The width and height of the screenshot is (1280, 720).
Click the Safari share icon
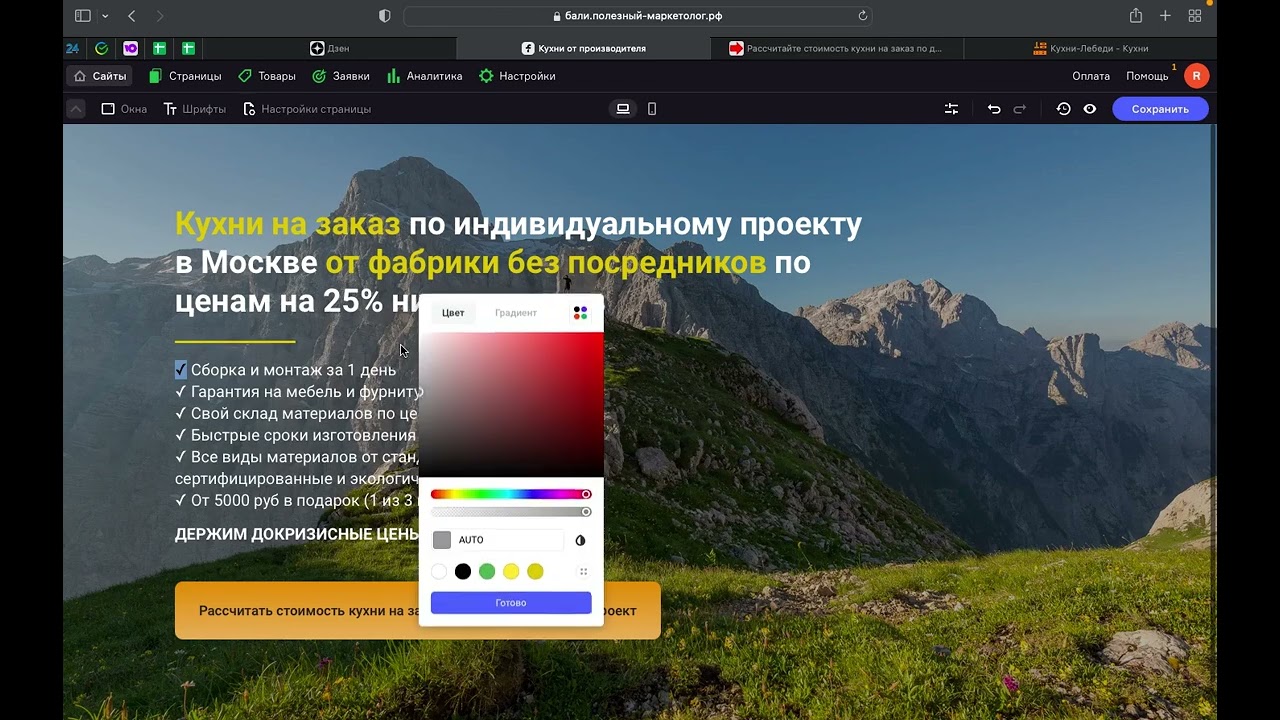tap(1136, 16)
